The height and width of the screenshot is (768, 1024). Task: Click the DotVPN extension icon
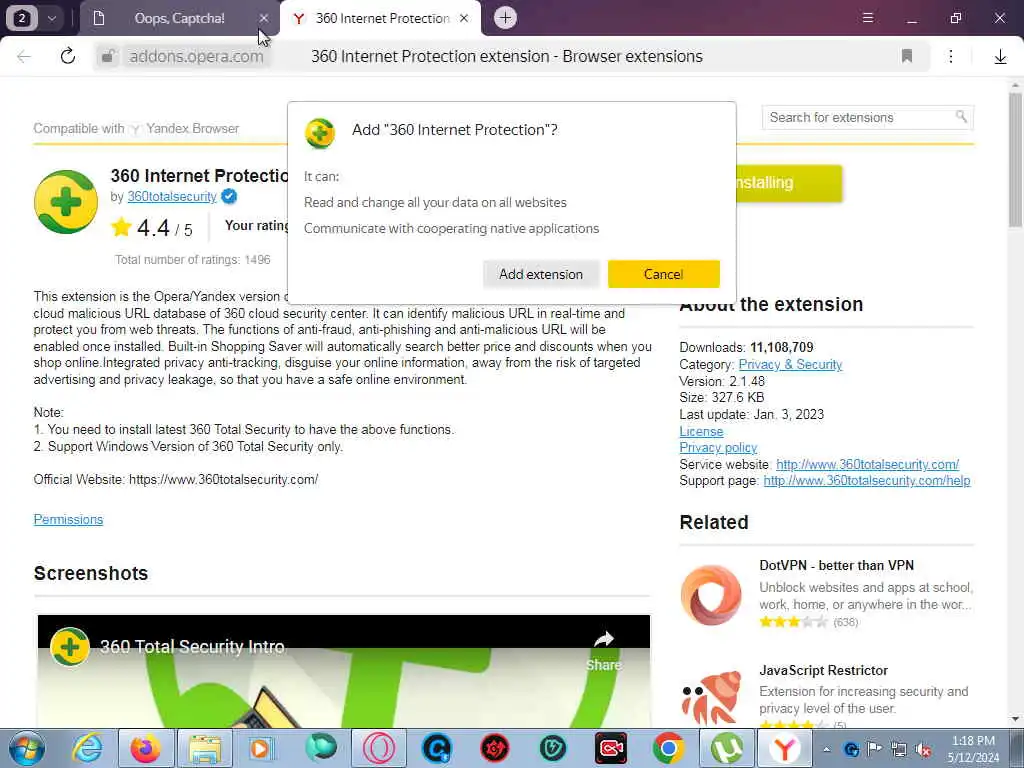click(711, 595)
